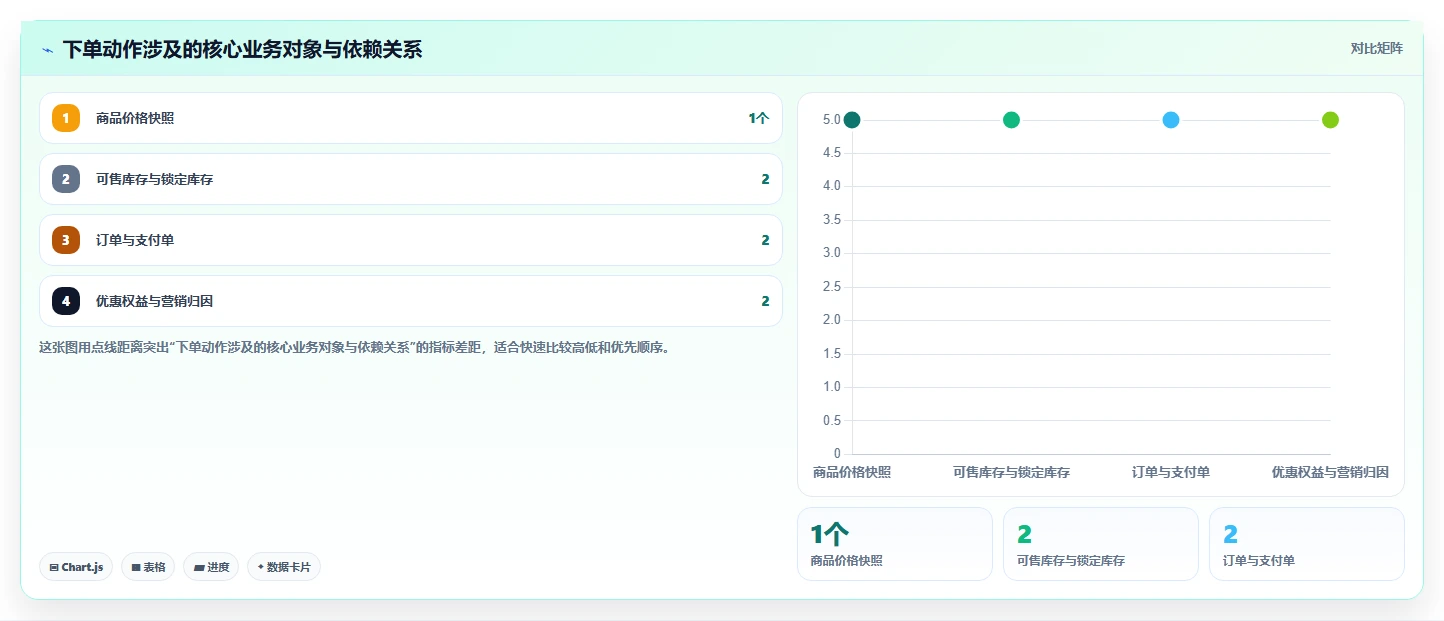Click the y-axis label 2.5
The height and width of the screenshot is (621, 1444).
(x=832, y=287)
